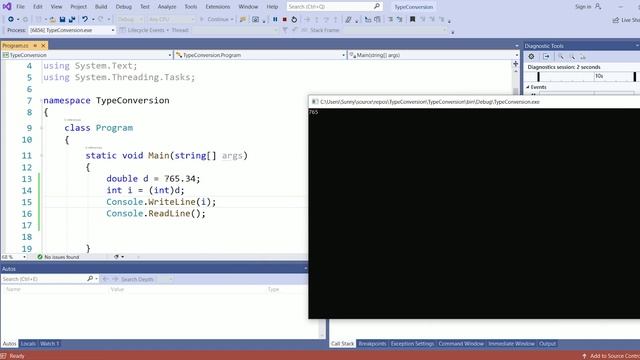
Task: Click the Diagnostic Tools export arrow icon
Action: click(x=546, y=57)
